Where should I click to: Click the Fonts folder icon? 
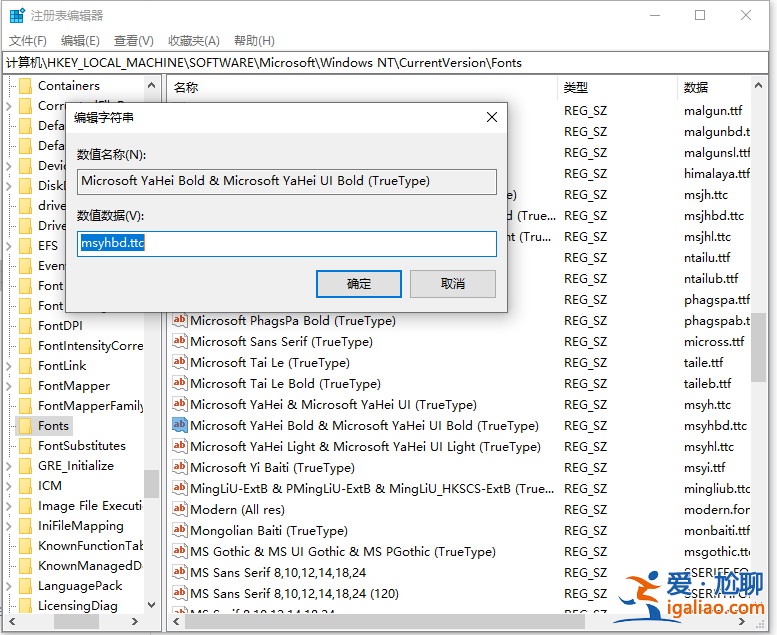click(25, 425)
